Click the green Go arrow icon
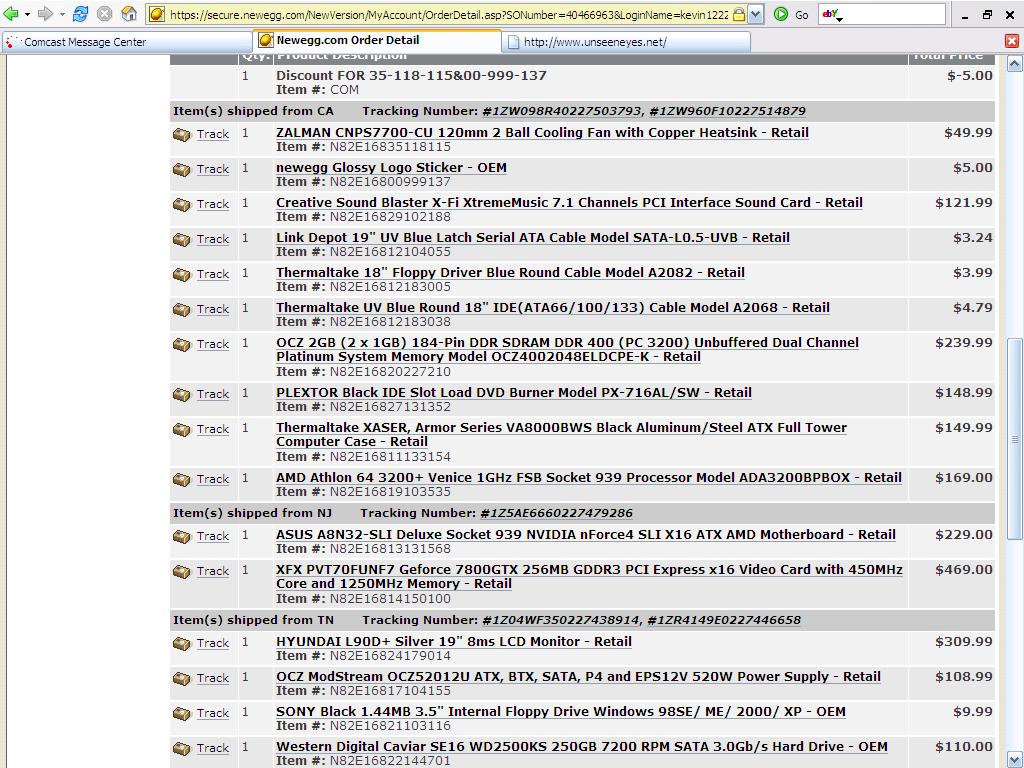 click(780, 14)
